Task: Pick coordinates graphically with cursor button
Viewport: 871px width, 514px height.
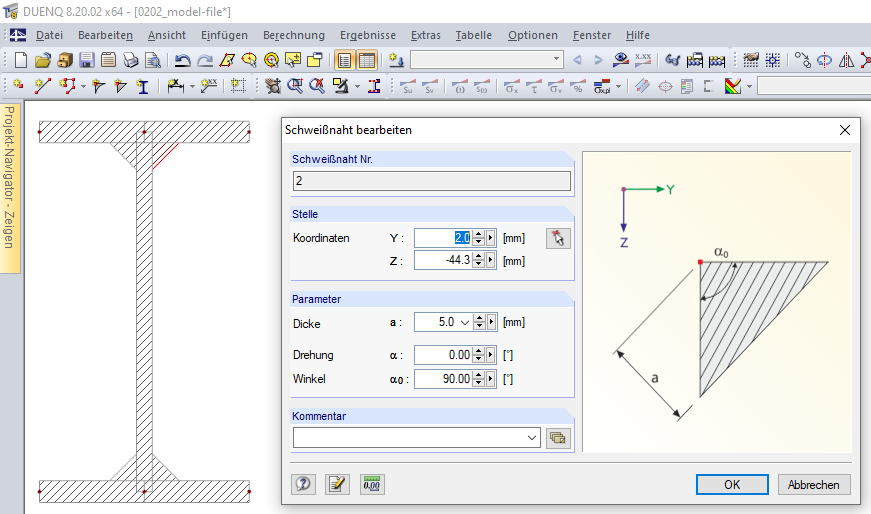Action: click(x=558, y=238)
